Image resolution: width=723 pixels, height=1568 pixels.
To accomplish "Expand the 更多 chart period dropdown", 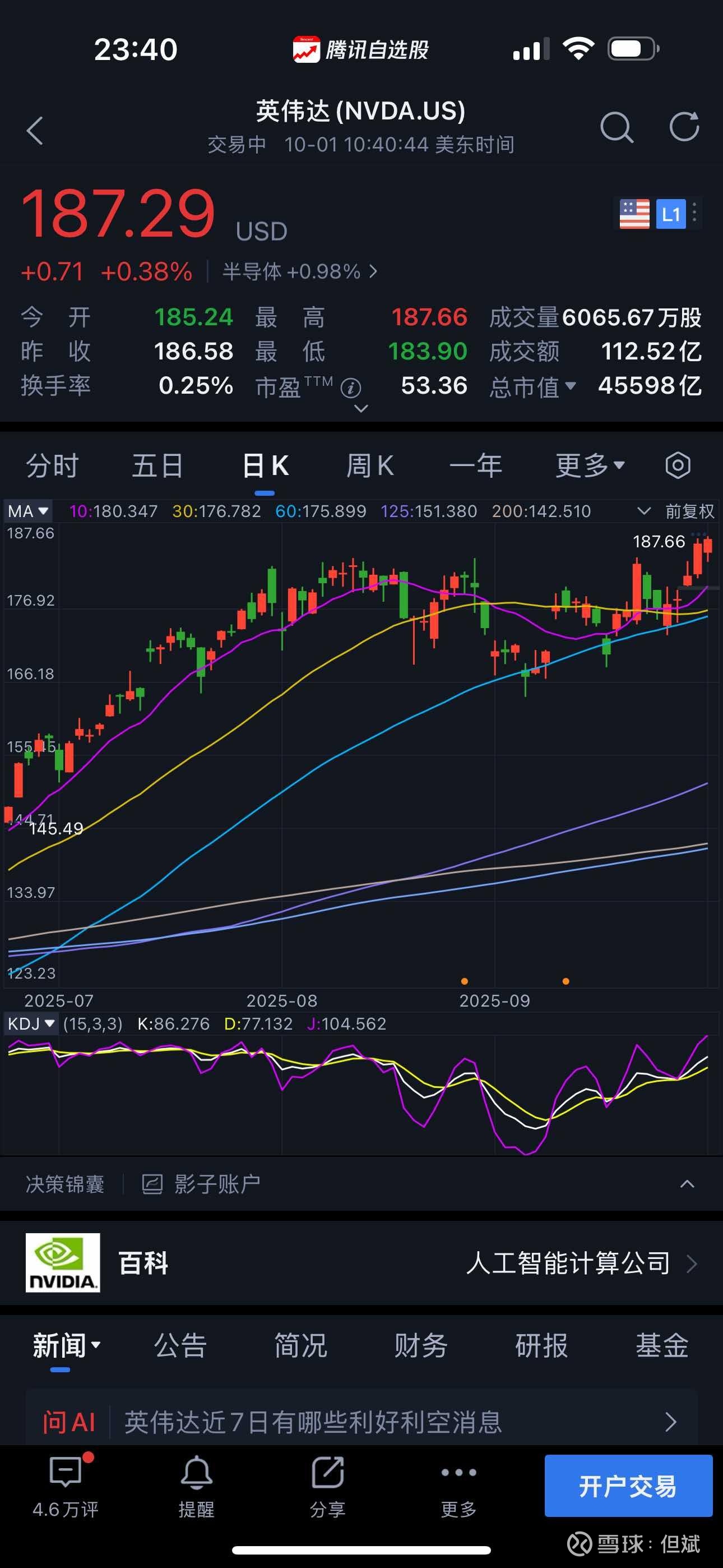I will tap(590, 465).
